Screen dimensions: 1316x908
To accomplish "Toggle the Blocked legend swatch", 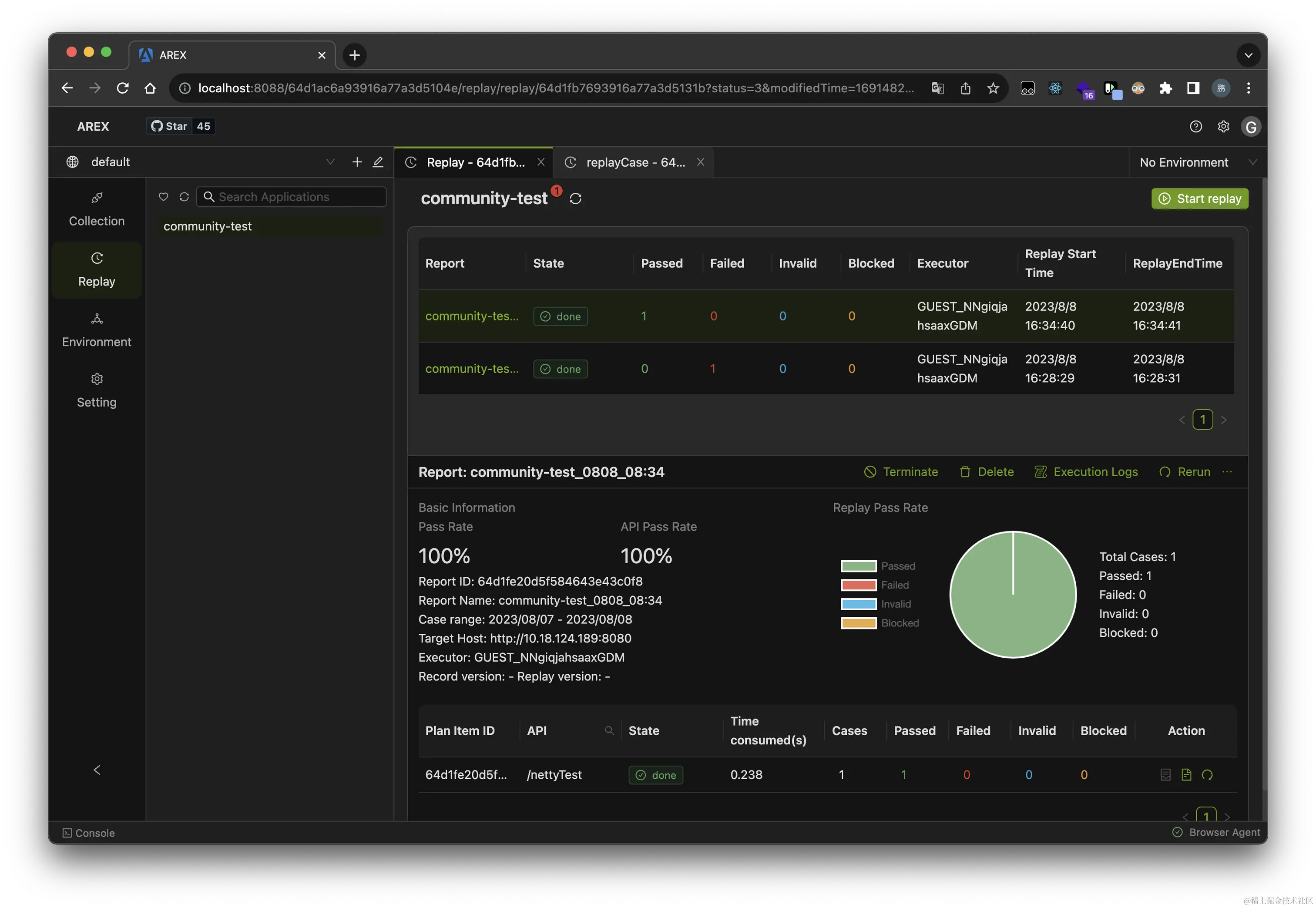I will (859, 623).
